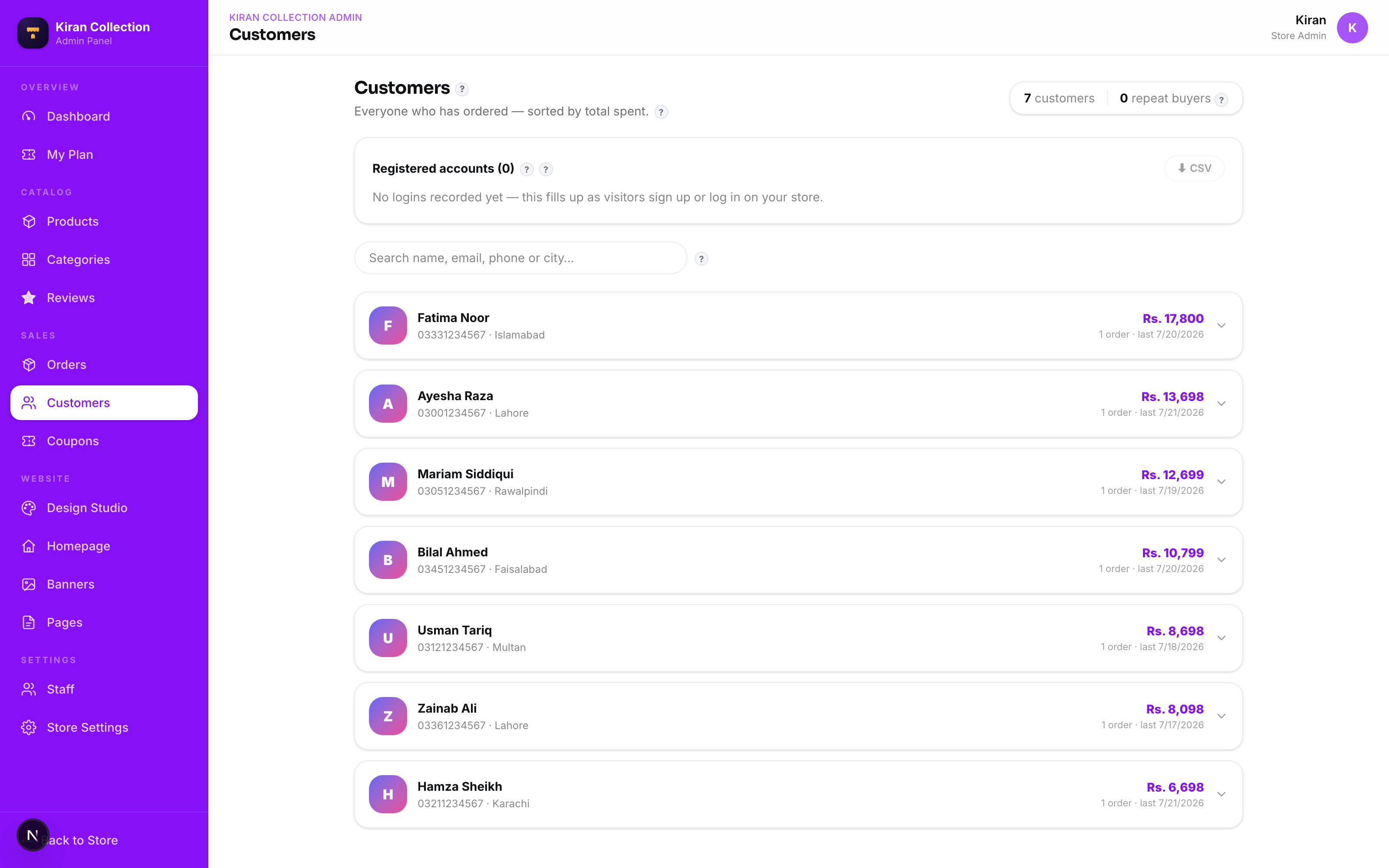1389x868 pixels.
Task: Click the '7 customers' count
Action: coord(1059,98)
